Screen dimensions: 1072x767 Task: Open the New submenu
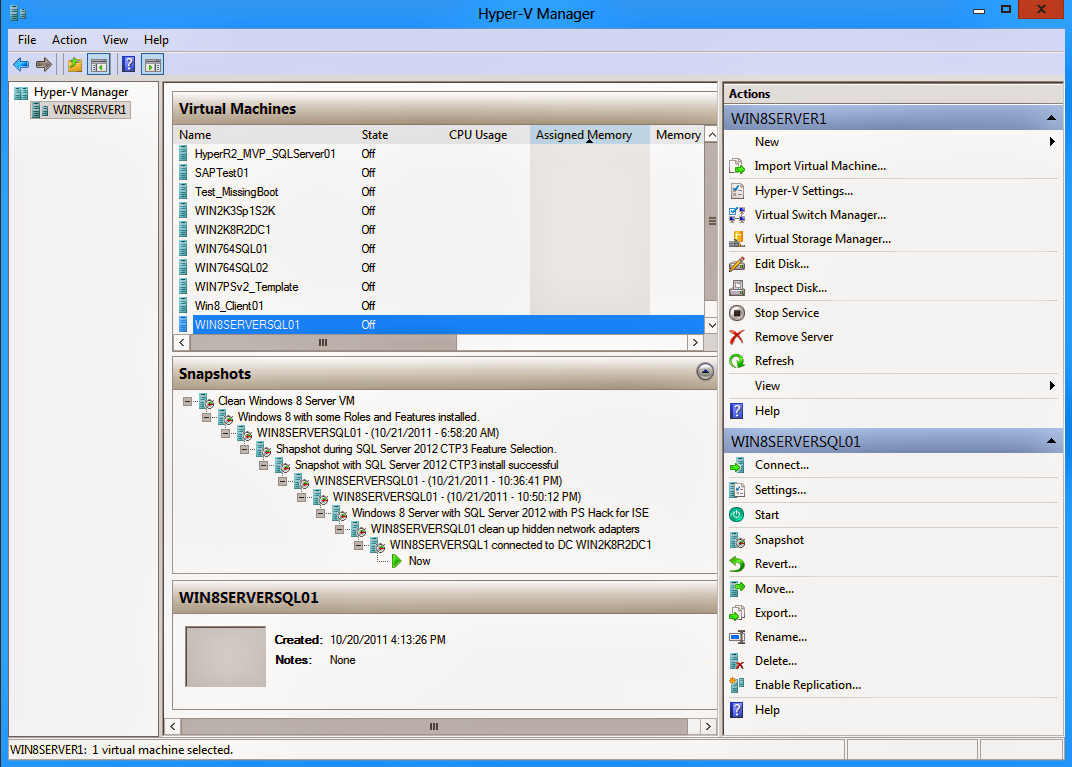click(767, 141)
